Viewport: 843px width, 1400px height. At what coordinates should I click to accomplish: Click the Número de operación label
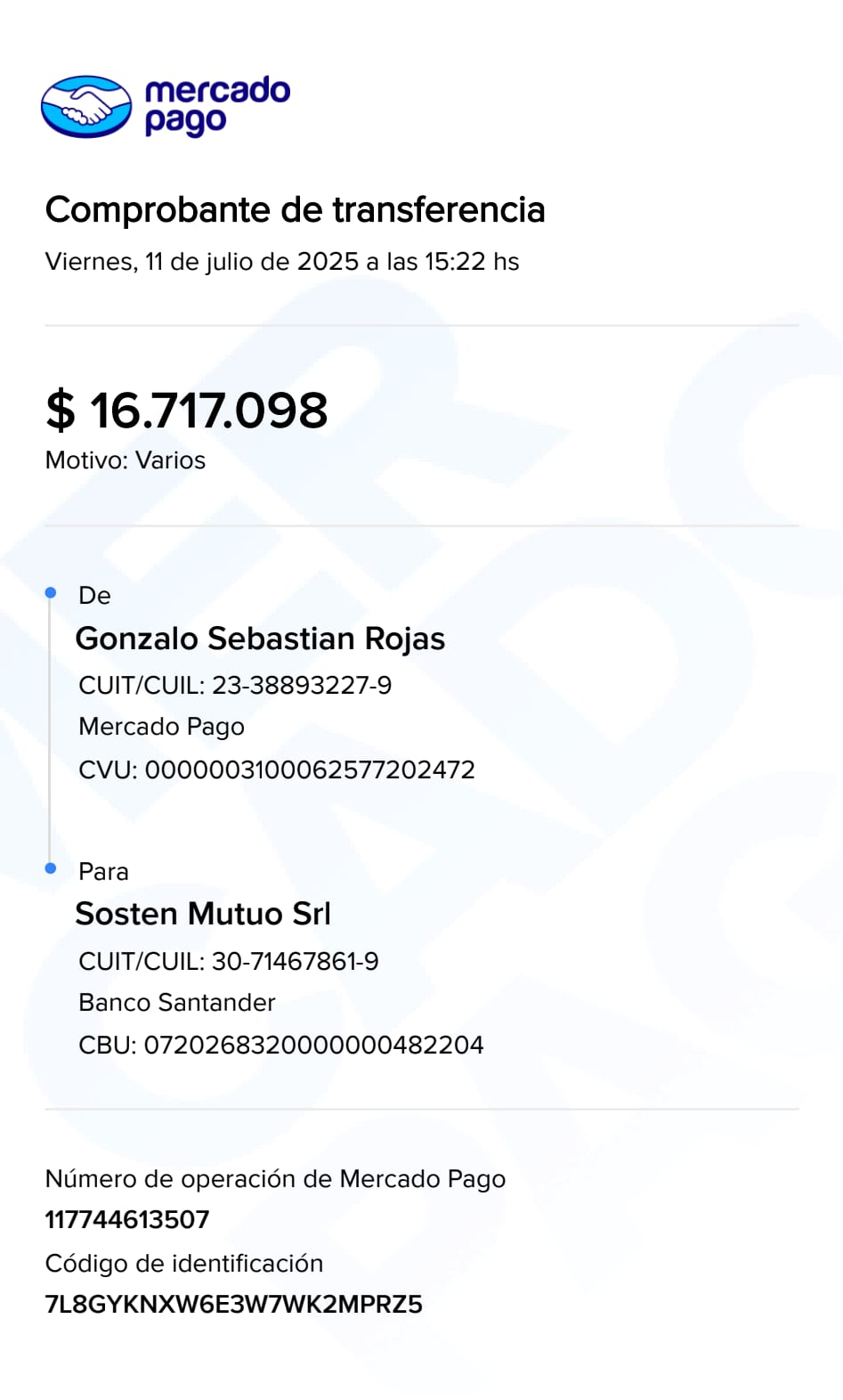[x=275, y=1179]
